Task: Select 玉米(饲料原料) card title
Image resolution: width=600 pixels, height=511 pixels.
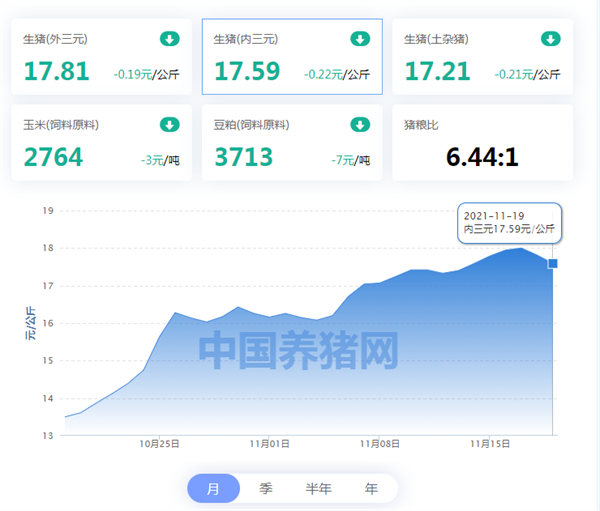Action: tap(61, 125)
